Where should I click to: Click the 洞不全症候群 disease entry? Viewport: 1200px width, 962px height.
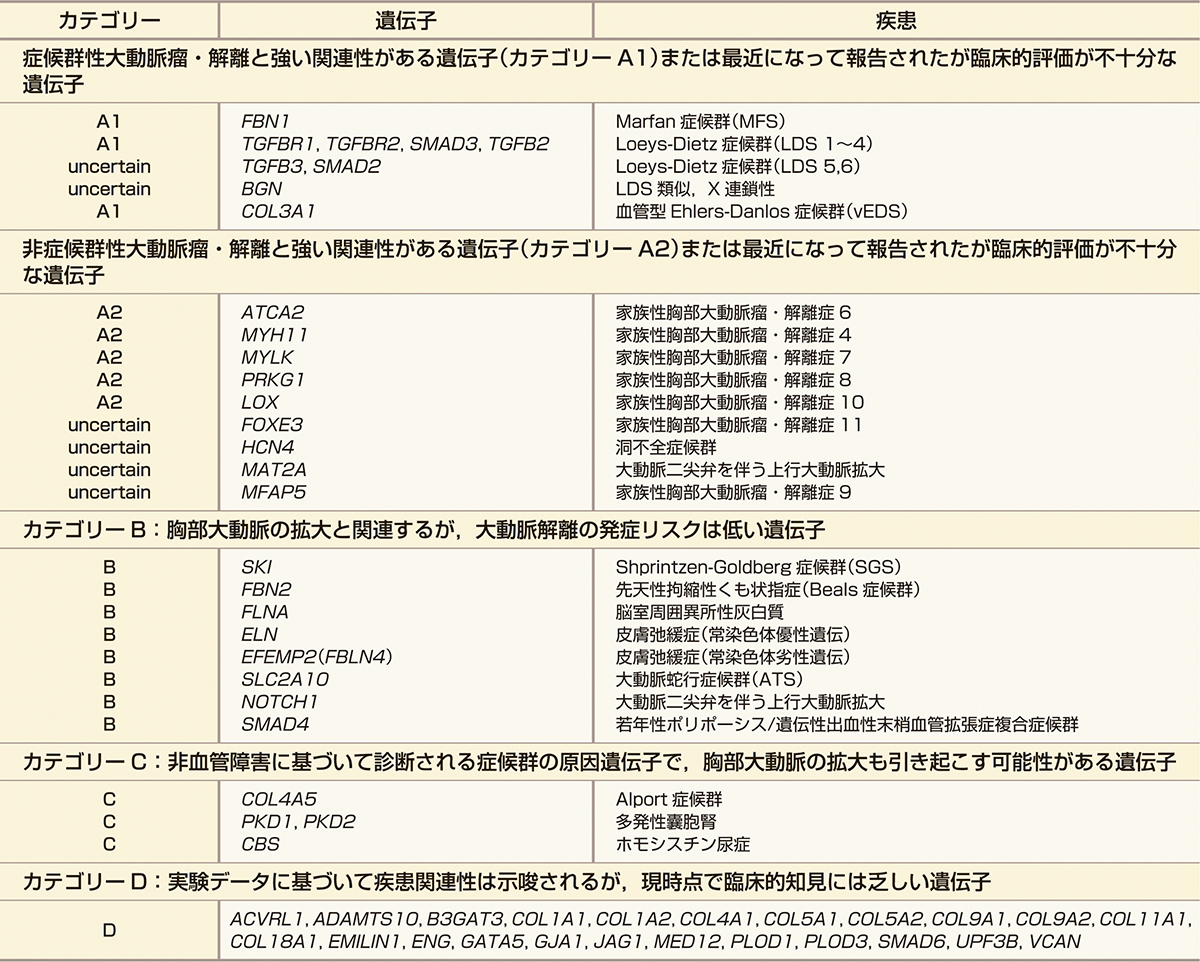(653, 447)
